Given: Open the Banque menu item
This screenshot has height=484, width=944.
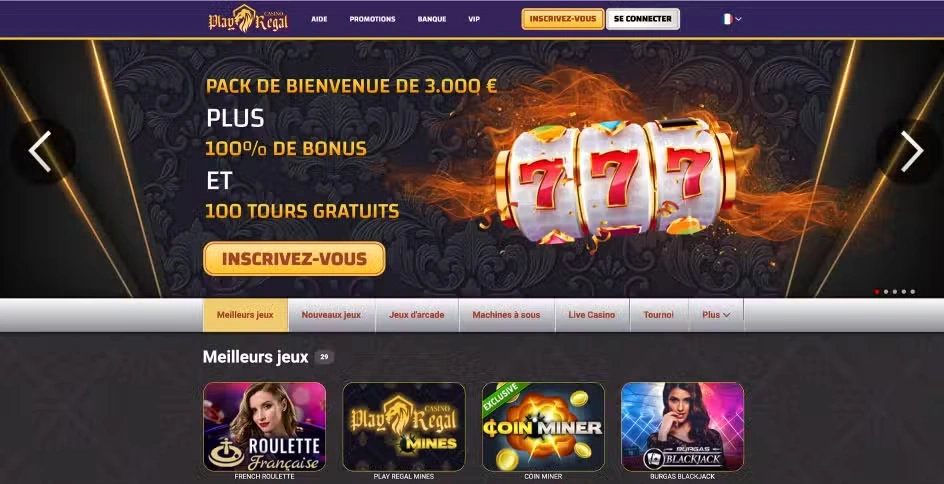Looking at the screenshot, I should click(x=432, y=19).
